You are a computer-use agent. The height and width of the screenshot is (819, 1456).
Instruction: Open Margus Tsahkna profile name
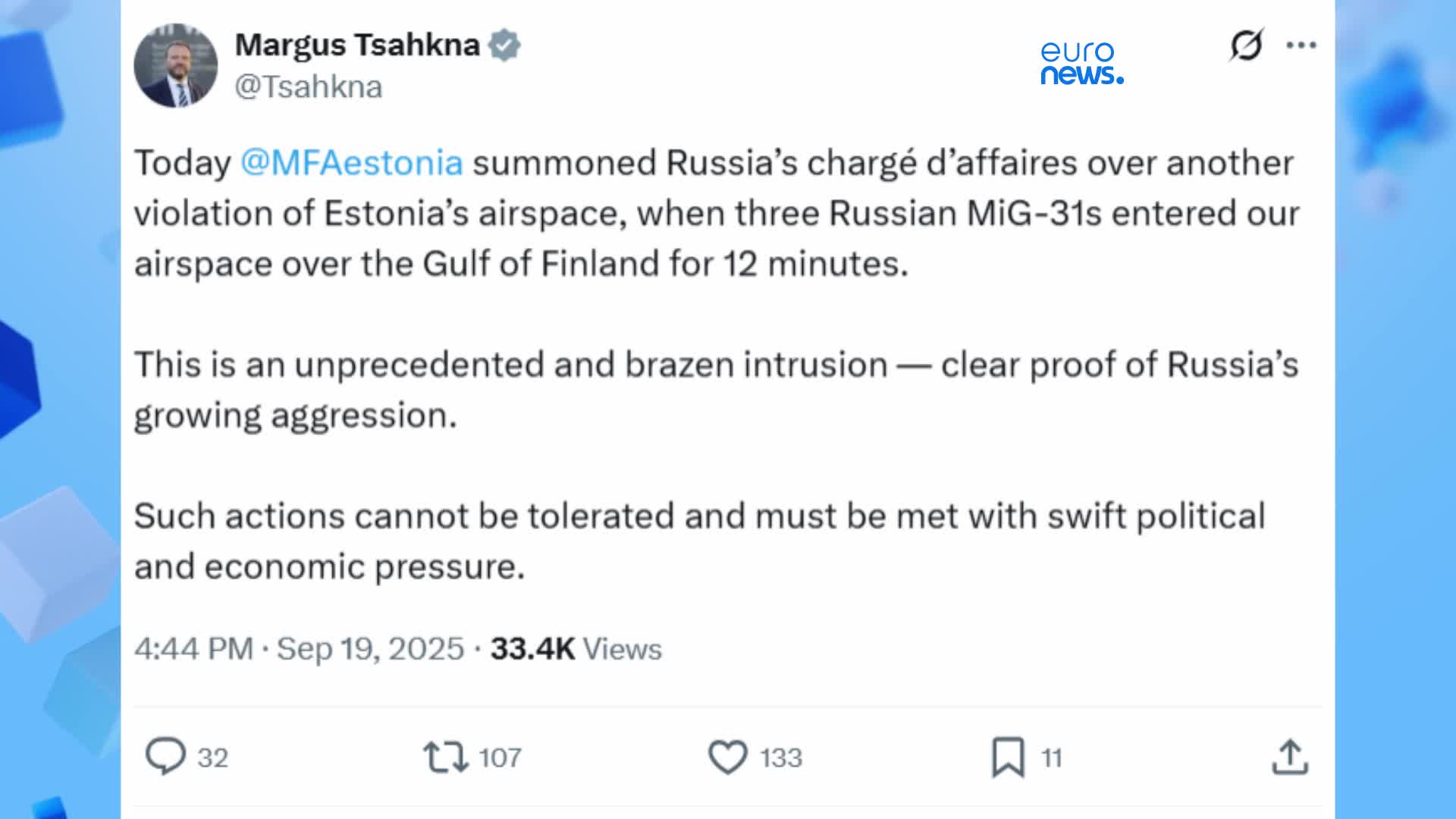(x=356, y=44)
